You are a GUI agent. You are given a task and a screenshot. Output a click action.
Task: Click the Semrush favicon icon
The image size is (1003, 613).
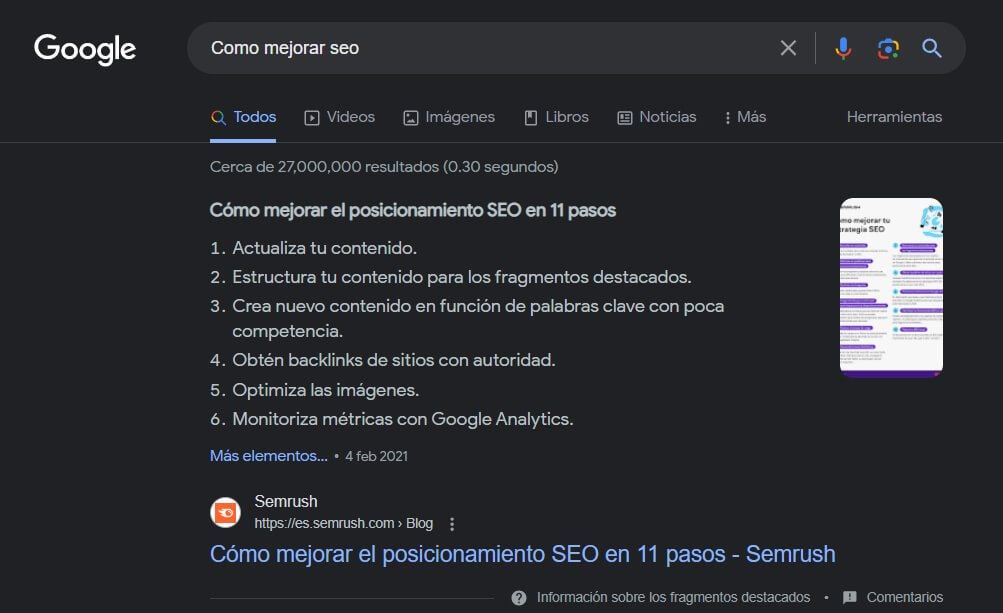225,513
